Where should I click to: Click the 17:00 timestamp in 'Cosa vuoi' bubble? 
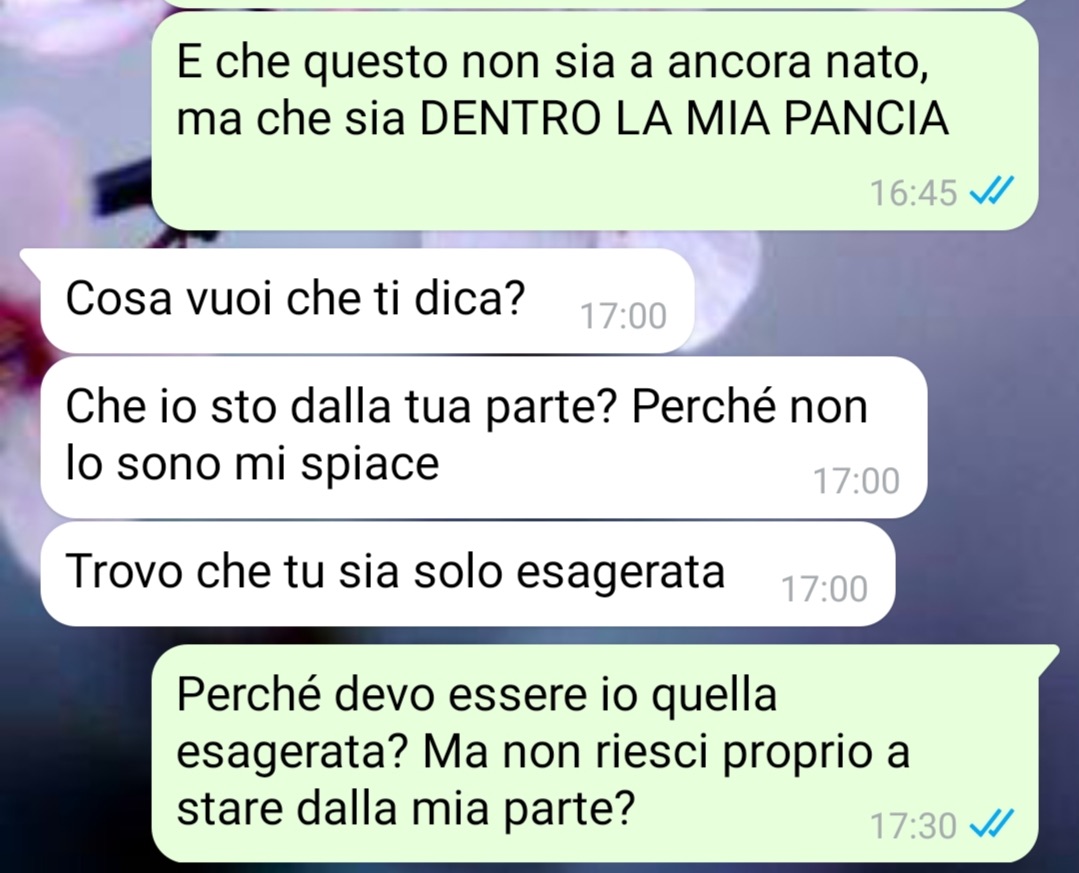623,316
